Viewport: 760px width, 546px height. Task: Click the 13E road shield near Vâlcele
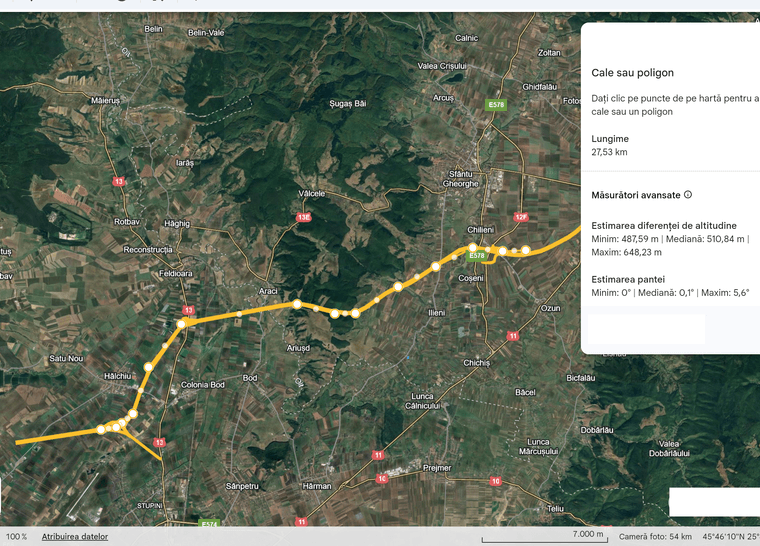pos(304,217)
